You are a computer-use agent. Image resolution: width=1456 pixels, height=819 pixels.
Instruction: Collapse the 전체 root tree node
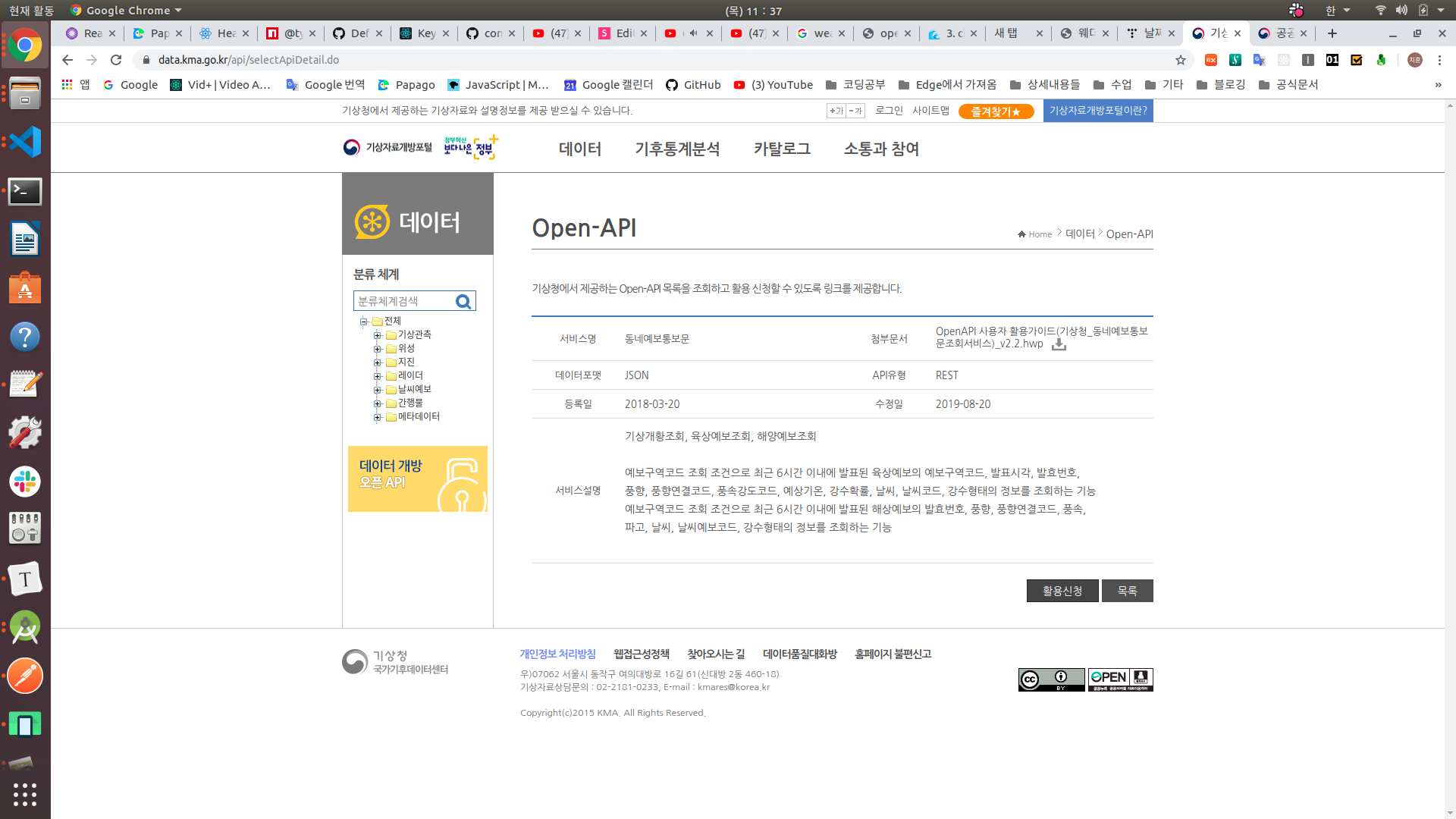[x=363, y=322]
